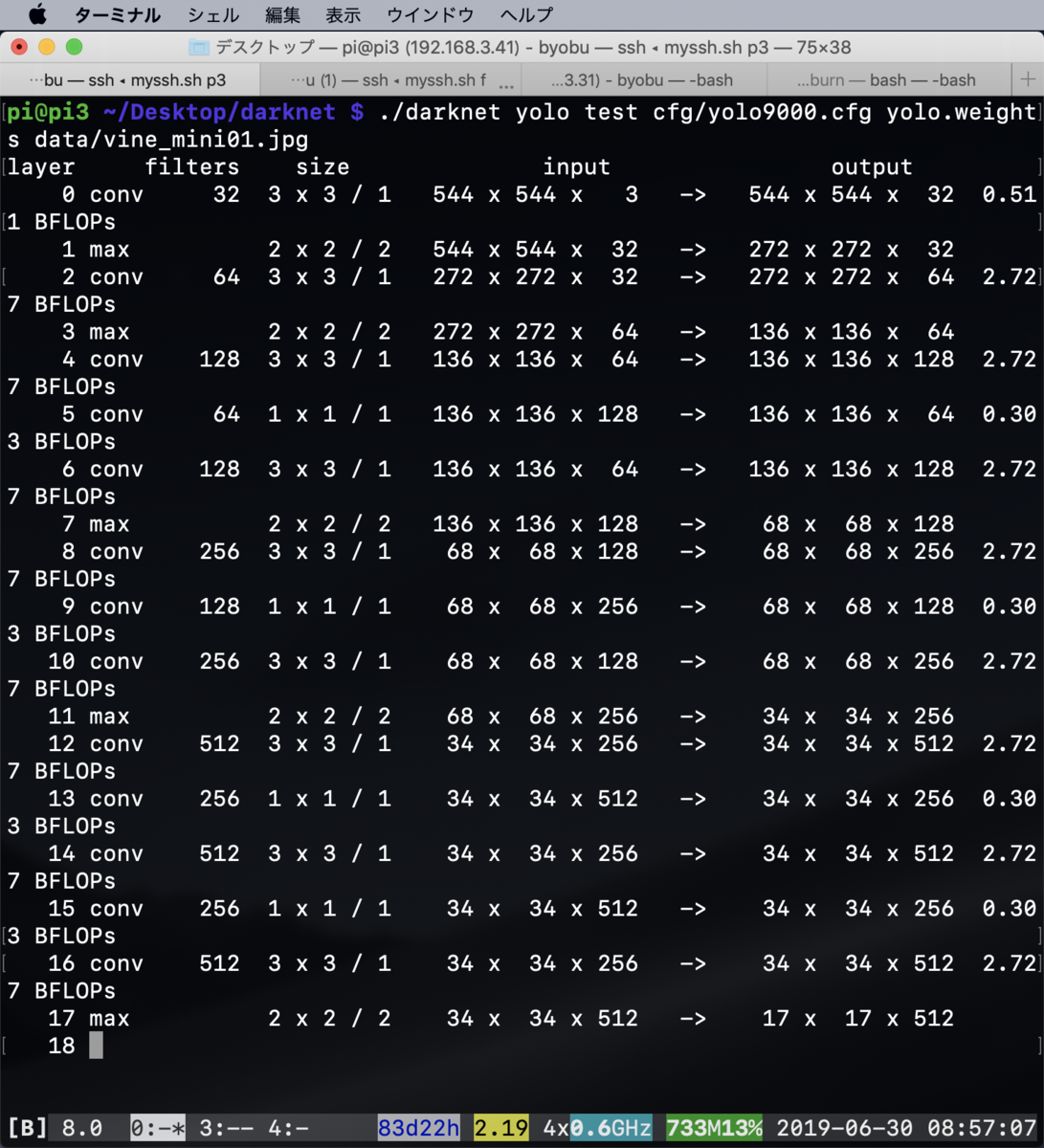Select byobu window '4:-' in status bar
This screenshot has width=1044, height=1148.
(x=288, y=1128)
